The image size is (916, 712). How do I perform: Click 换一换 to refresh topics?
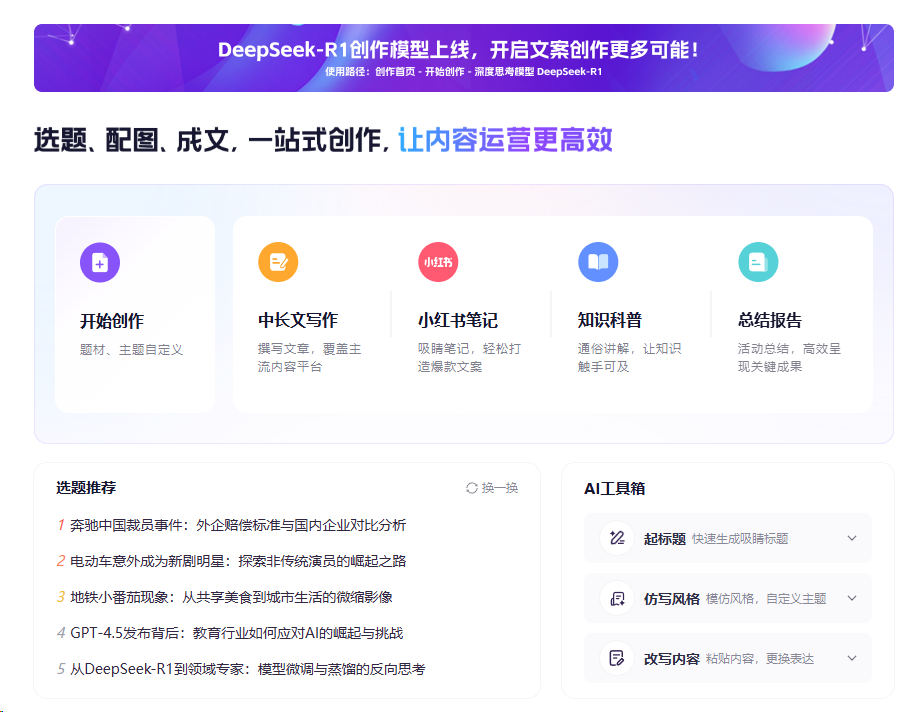point(492,488)
